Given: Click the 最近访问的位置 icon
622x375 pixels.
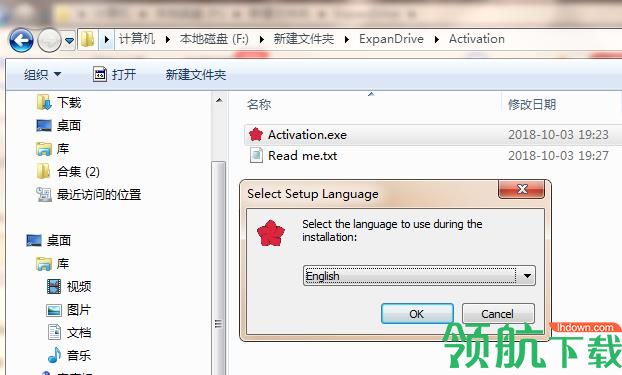Looking at the screenshot, I should coord(44,194).
